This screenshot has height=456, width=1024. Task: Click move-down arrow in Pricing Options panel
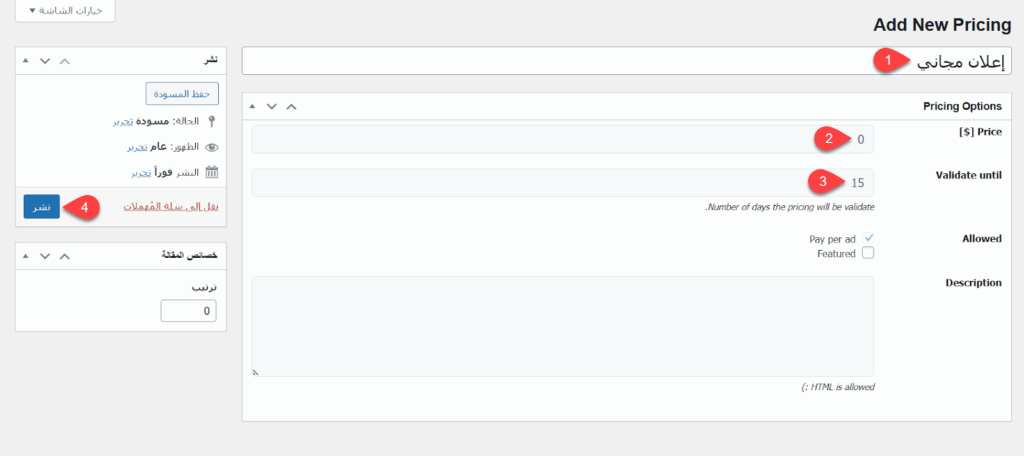[271, 106]
